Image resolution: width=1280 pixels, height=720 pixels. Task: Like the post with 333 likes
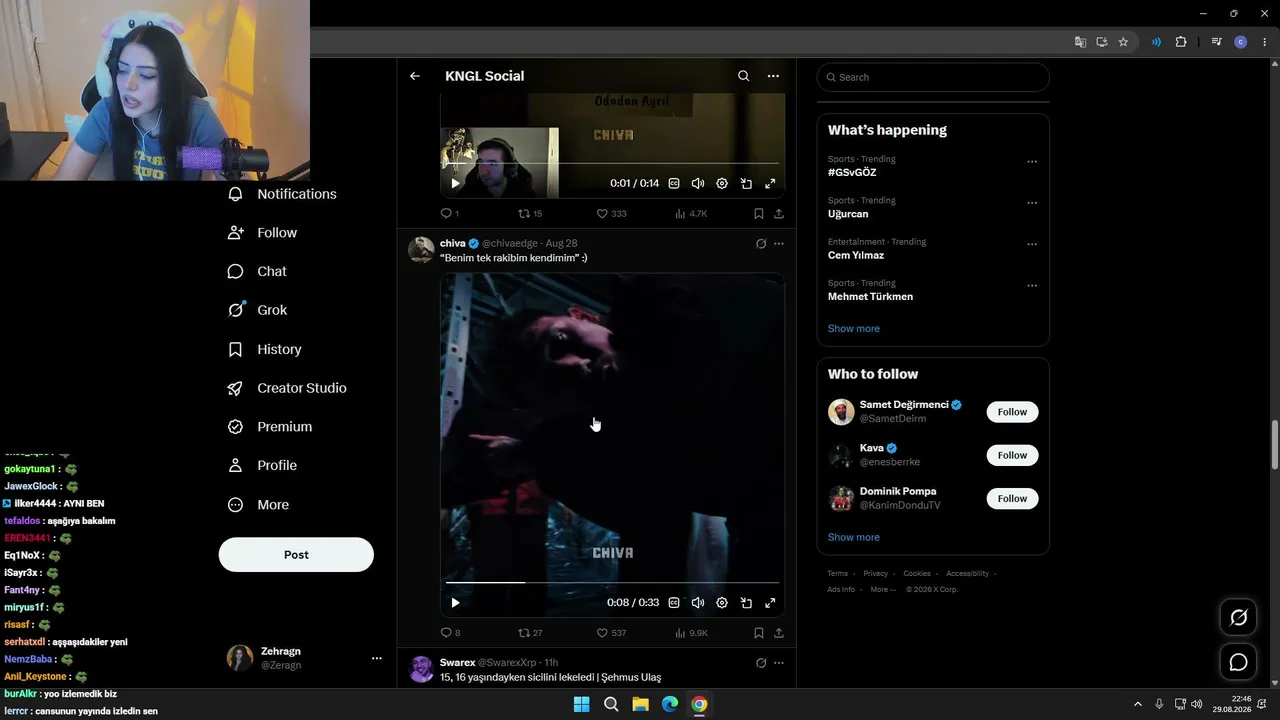tap(611, 213)
